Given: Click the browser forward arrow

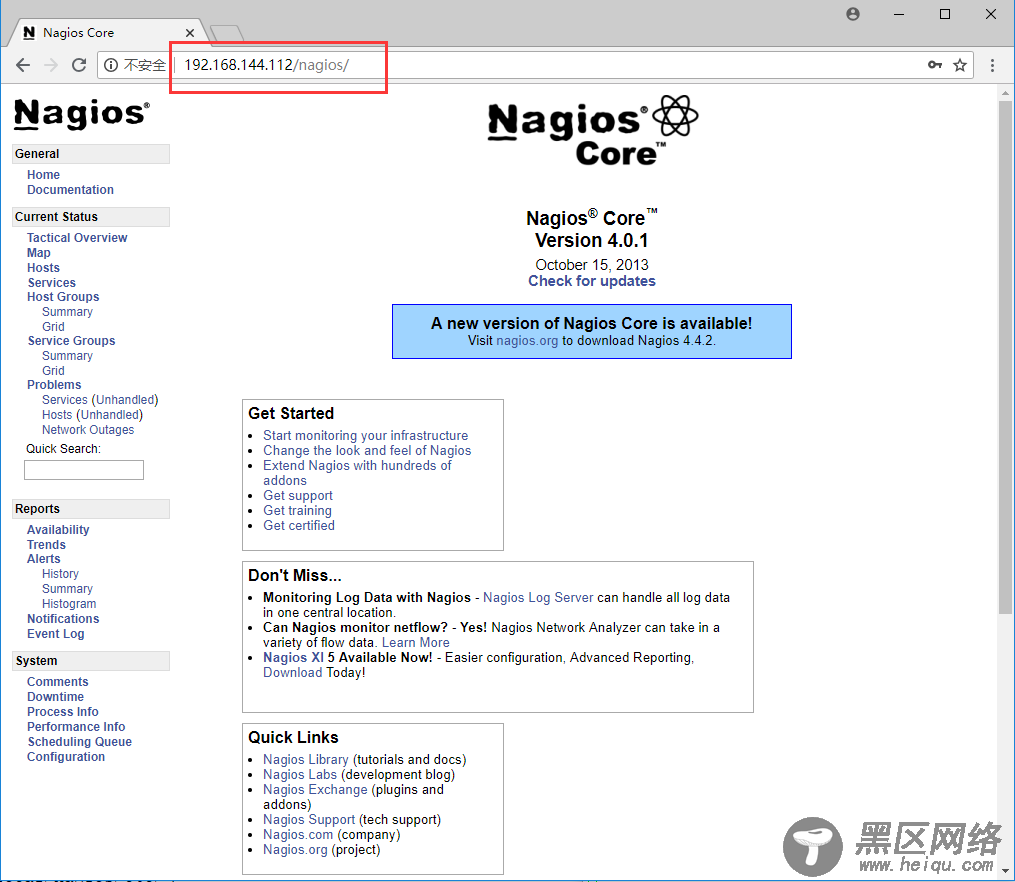Looking at the screenshot, I should (x=51, y=65).
